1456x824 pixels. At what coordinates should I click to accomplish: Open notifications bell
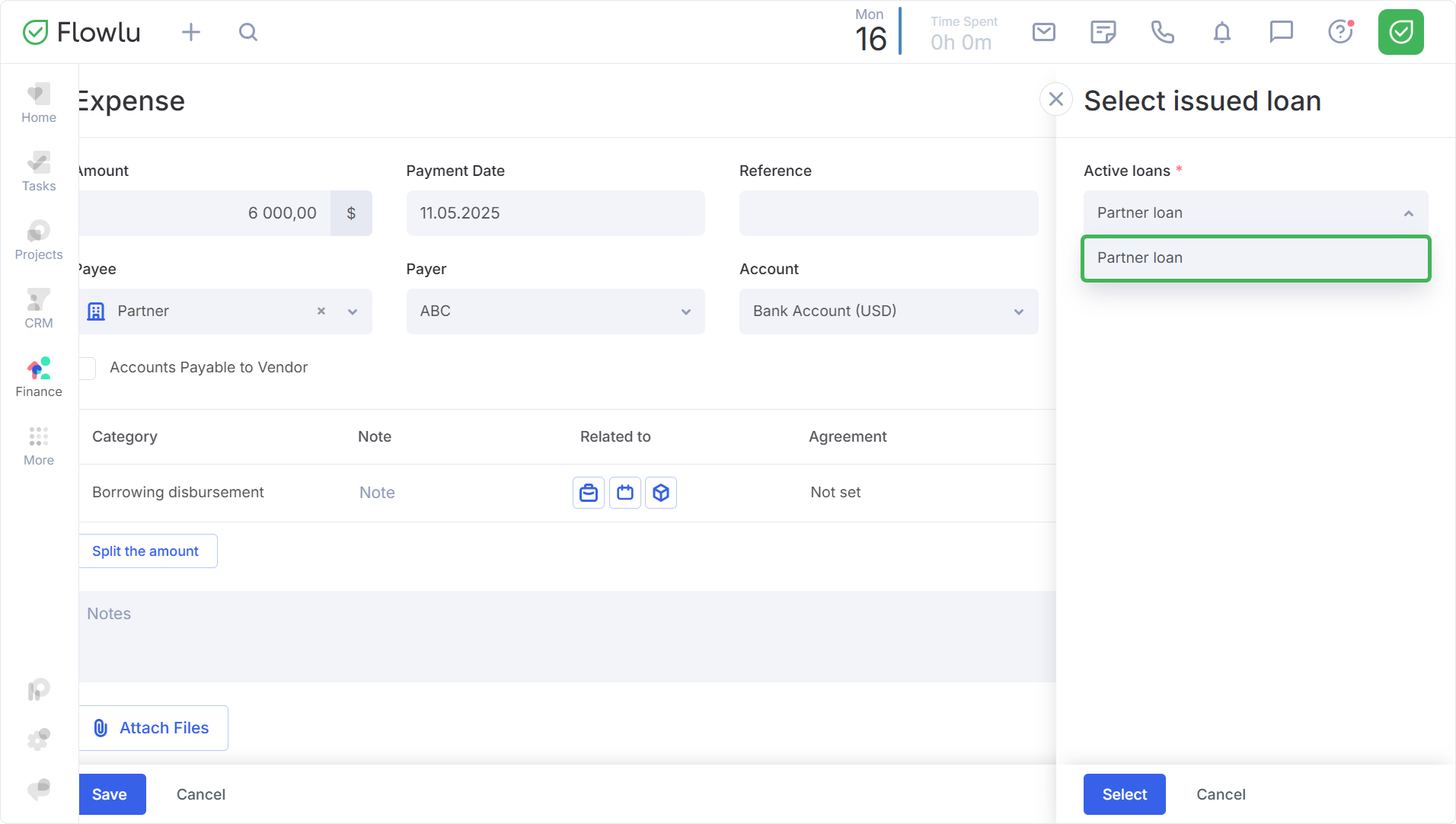(1221, 32)
